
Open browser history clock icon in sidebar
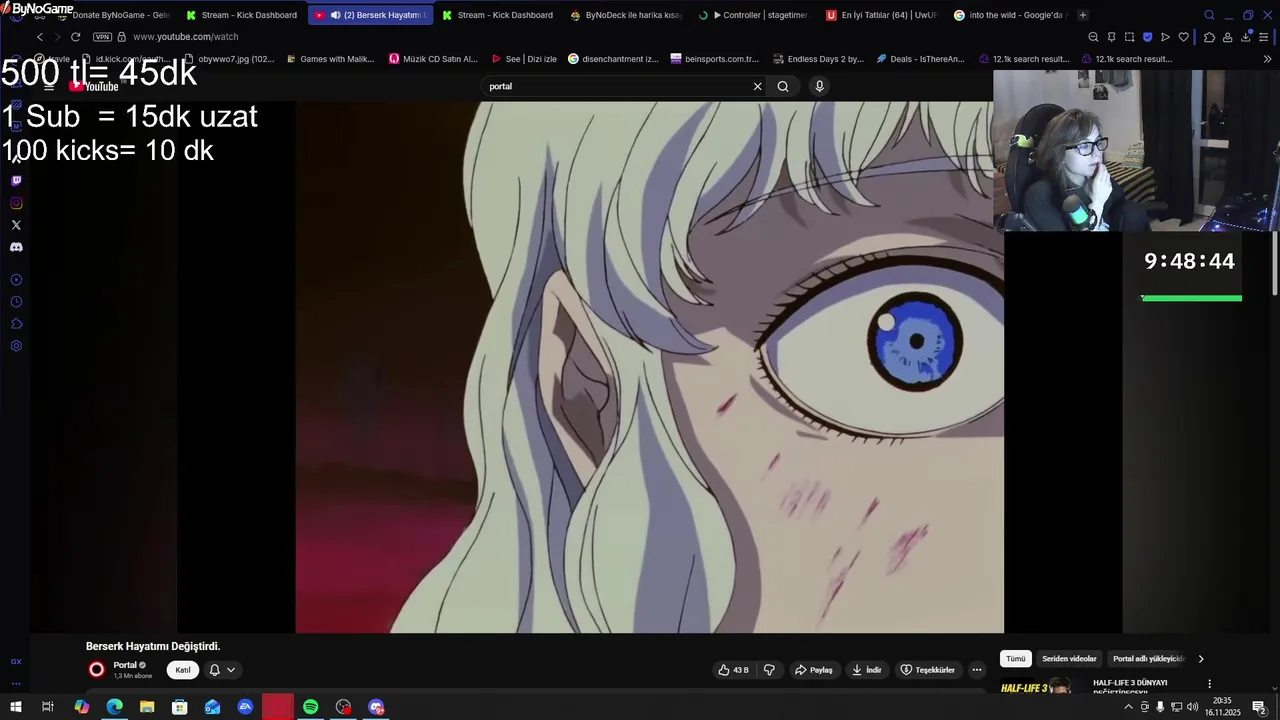point(16,302)
